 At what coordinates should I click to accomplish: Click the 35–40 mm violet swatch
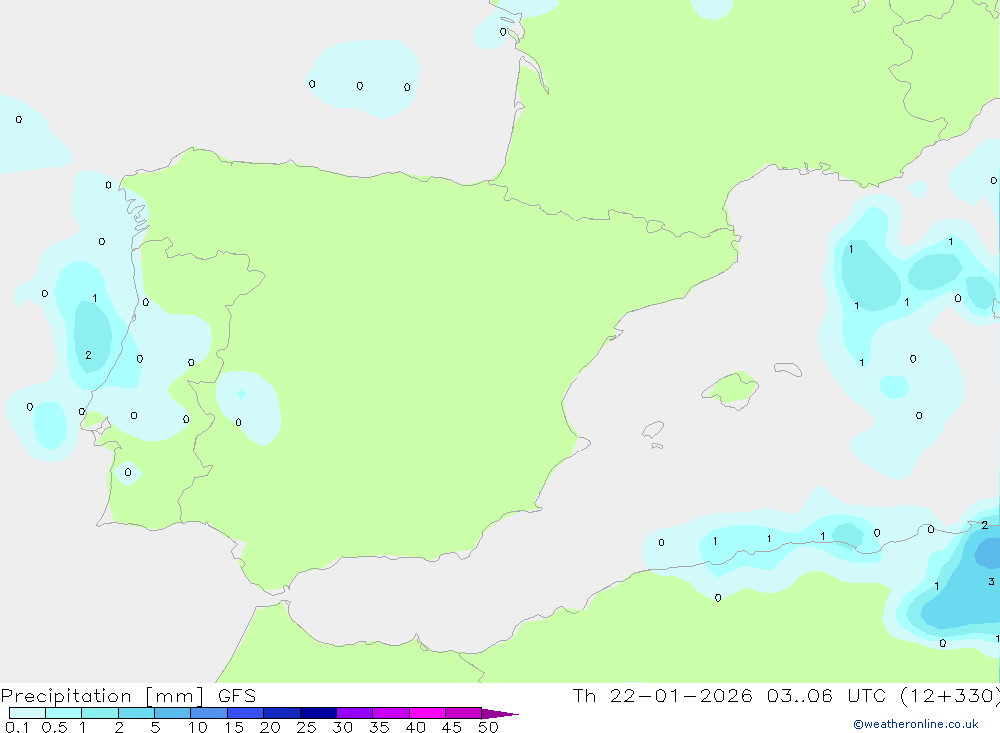coord(391,713)
